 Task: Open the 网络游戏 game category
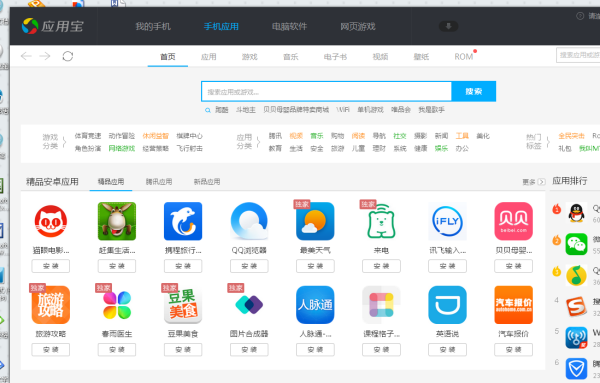[x=122, y=148]
